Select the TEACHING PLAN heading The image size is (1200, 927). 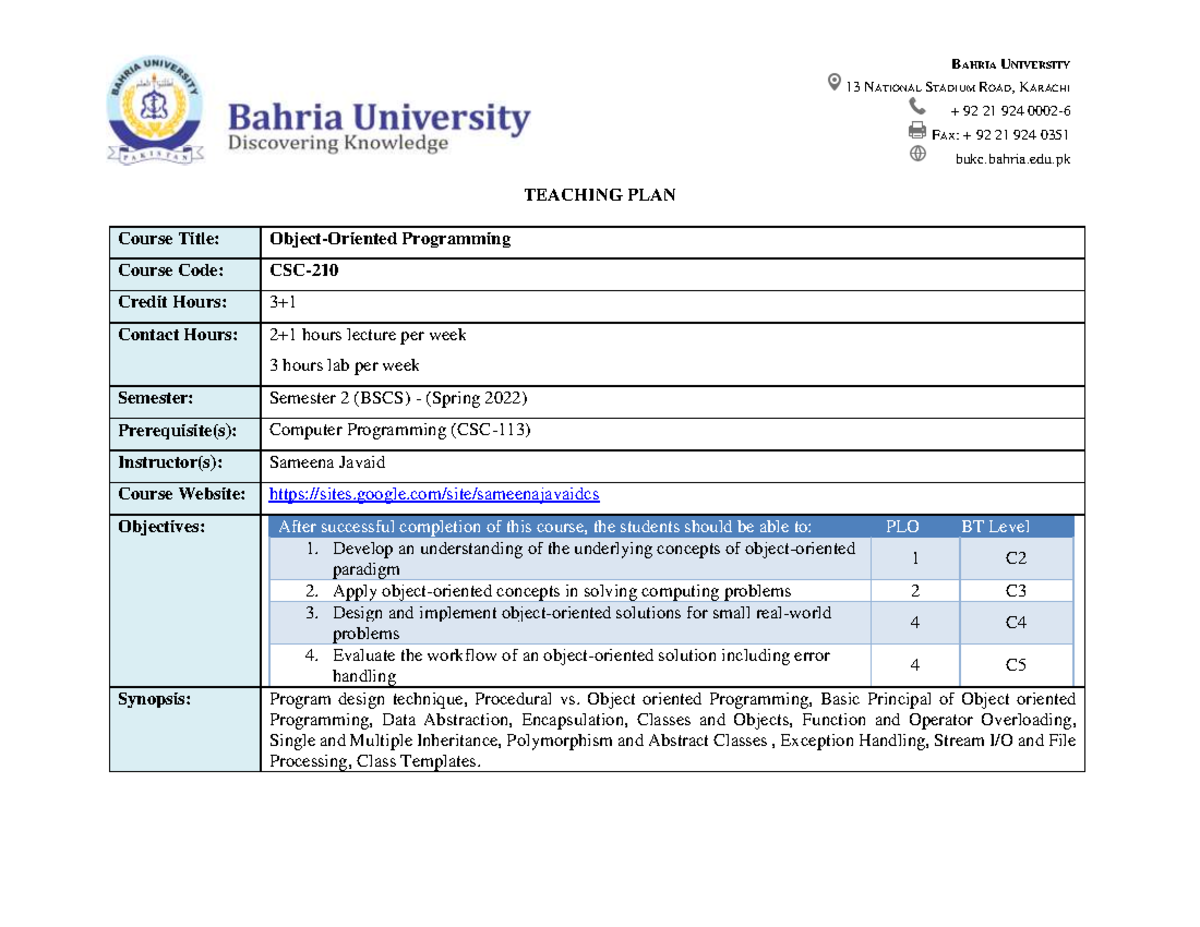point(599,194)
